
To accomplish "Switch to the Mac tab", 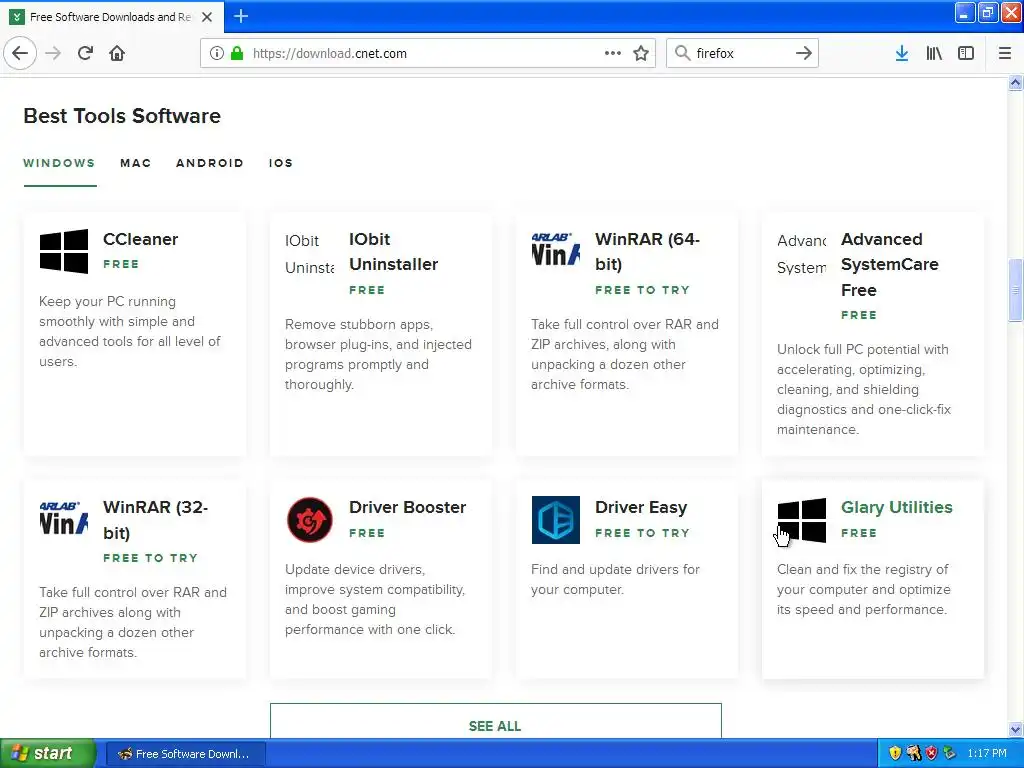I will pyautogui.click(x=136, y=163).
